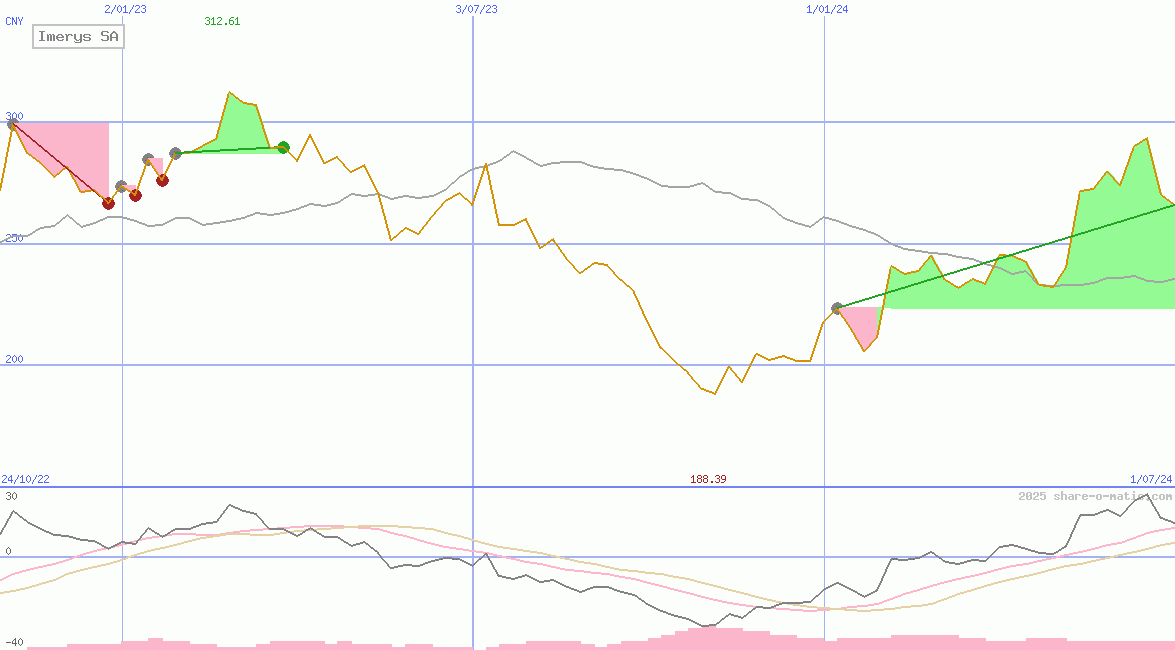This screenshot has height=650, width=1175.
Task: Click the CNY currency label
Action: (14, 21)
